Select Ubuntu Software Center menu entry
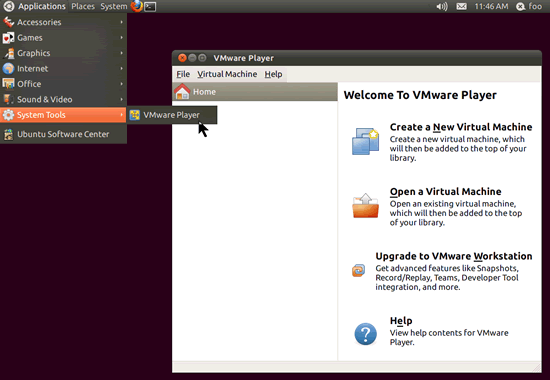The image size is (550, 380). tap(63, 134)
